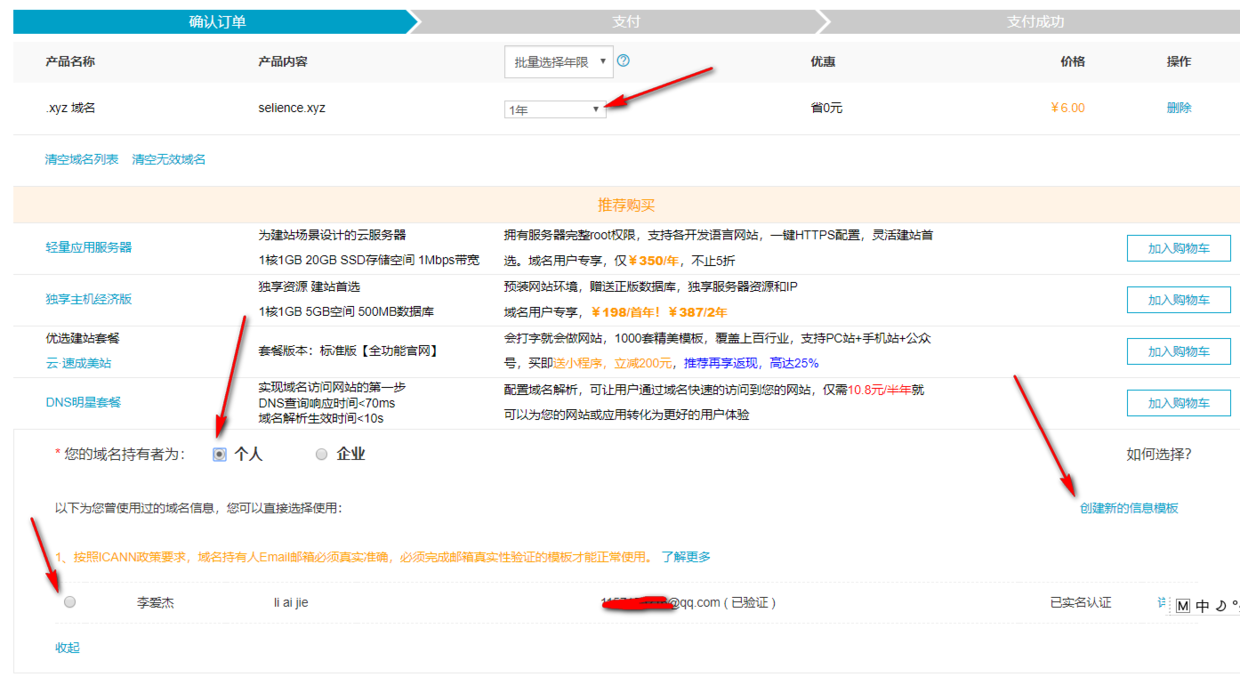Open 独享主机经济版 product link
The height and width of the screenshot is (677, 1240).
tap(89, 300)
